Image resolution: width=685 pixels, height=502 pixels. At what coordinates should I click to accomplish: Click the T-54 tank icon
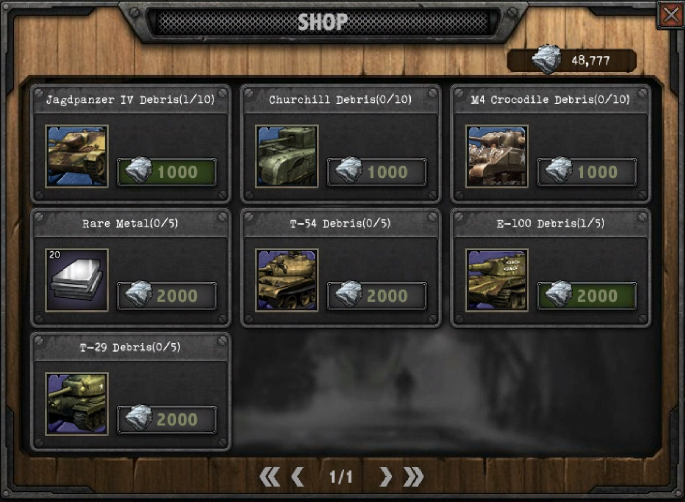coord(287,280)
